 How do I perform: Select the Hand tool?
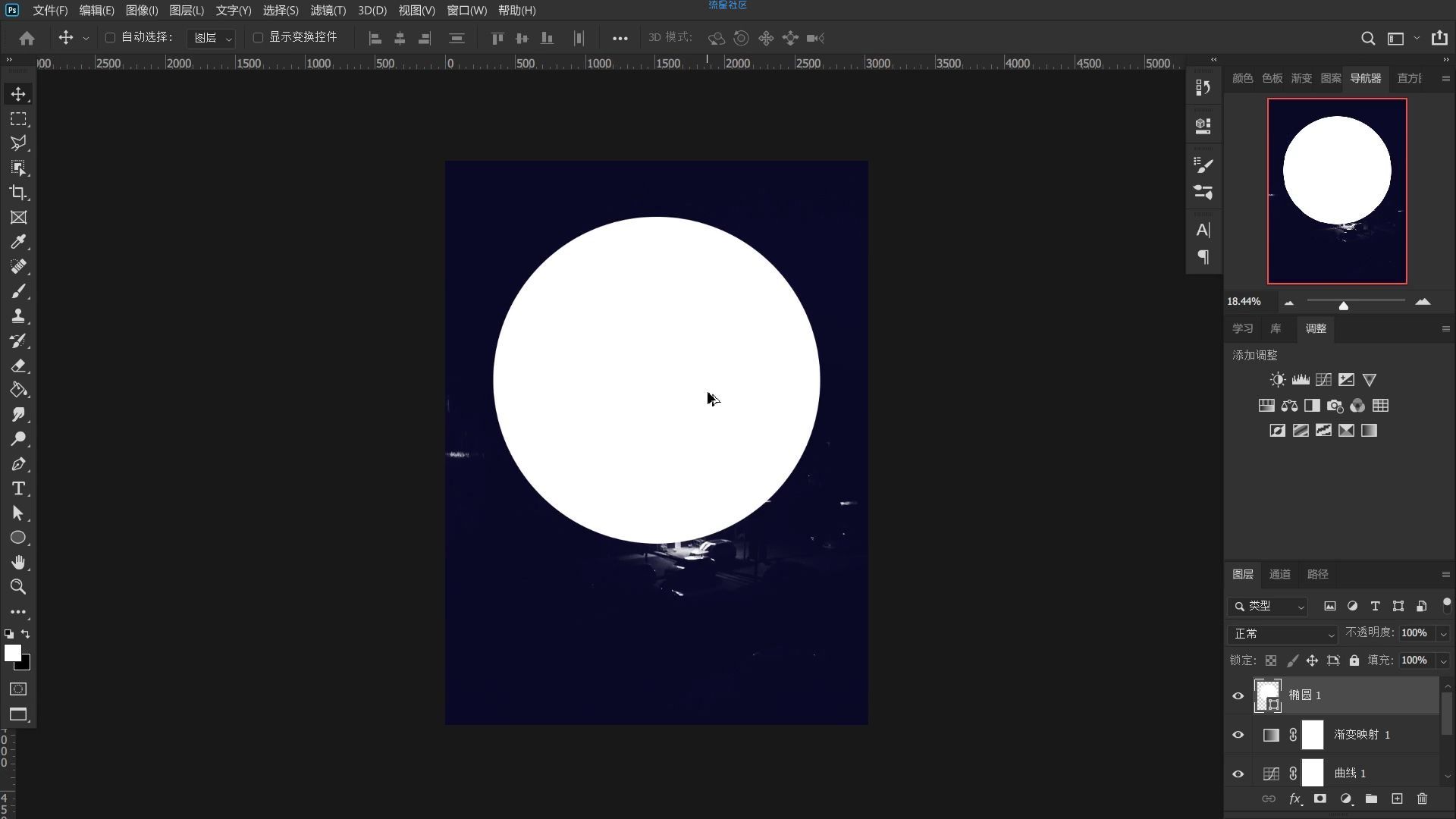coord(18,562)
